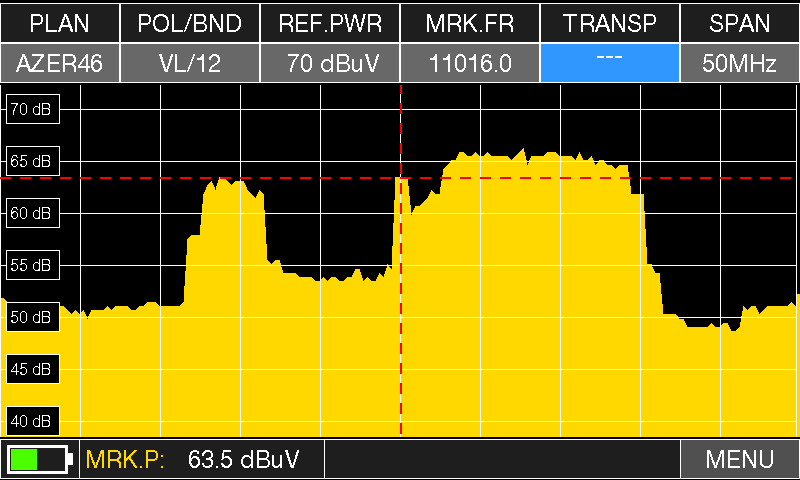The width and height of the screenshot is (800, 480).
Task: Click the red dashed horizontal level line
Action: click(x=398, y=178)
